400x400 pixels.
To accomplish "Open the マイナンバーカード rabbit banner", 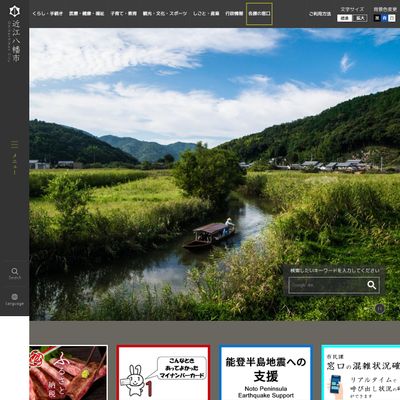I will pos(163,373).
